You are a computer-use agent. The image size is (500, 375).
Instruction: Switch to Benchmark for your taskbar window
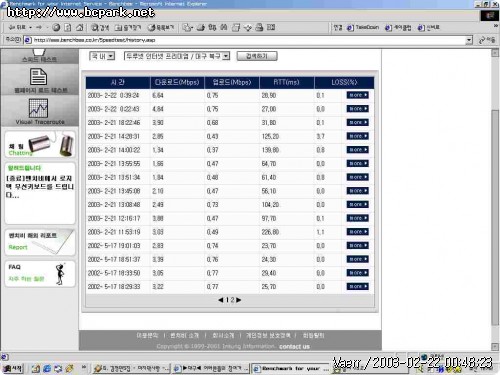click(290, 369)
